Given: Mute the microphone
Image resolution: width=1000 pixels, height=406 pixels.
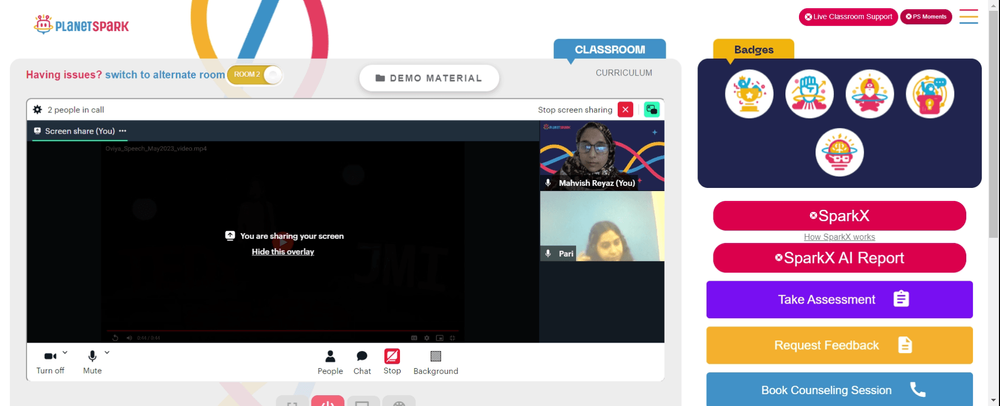Looking at the screenshot, I should coord(92,362).
